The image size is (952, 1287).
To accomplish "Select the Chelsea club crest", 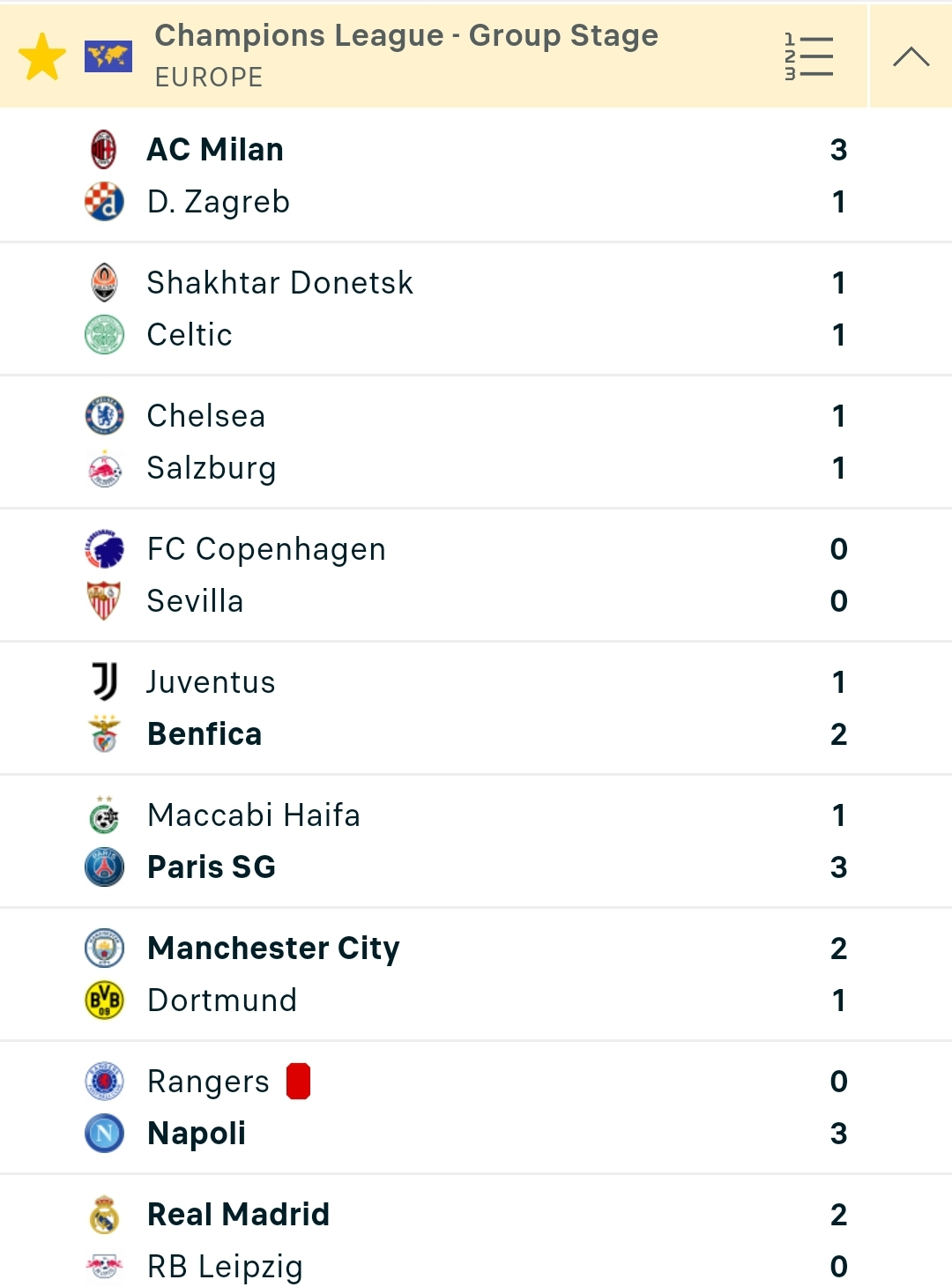I will coord(104,416).
